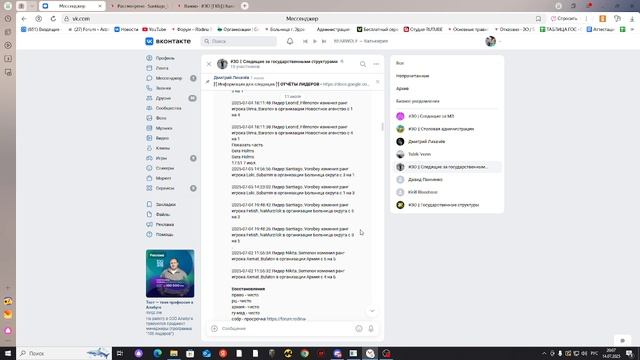Click the ВКонтакте logo
Screen dimensions: 640x360
click(x=168, y=41)
